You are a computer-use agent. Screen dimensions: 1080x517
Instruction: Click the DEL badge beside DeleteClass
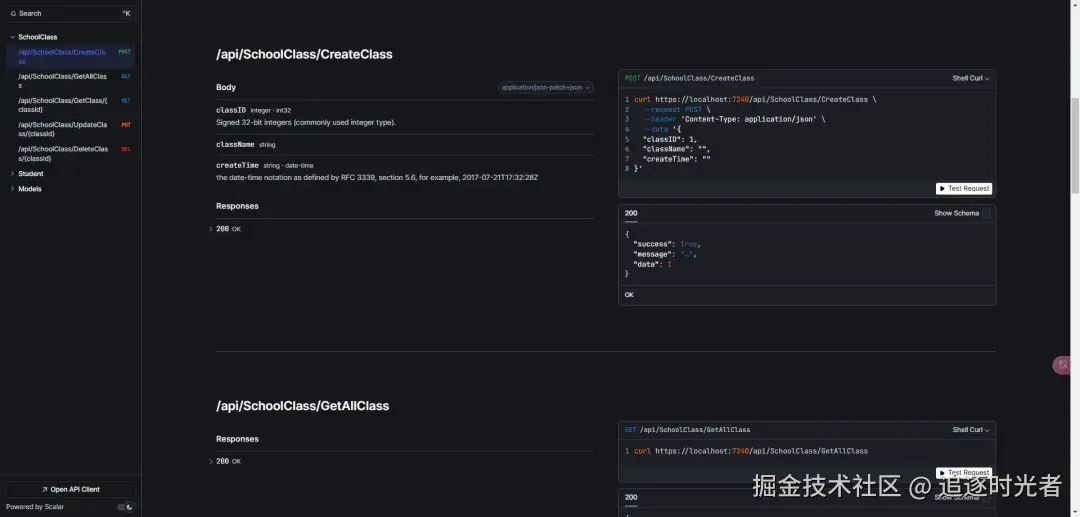[x=125, y=149]
